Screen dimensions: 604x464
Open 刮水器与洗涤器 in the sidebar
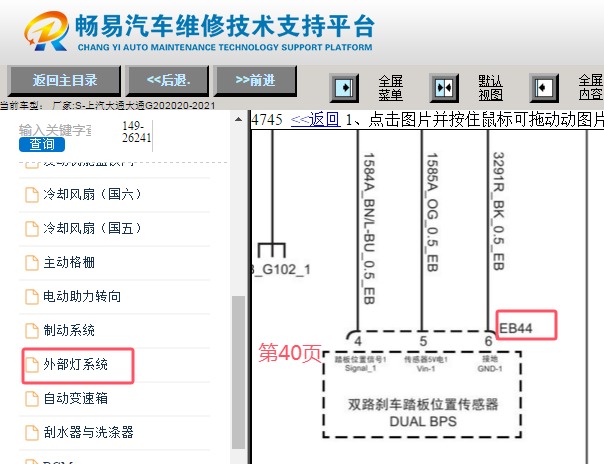tap(88, 432)
